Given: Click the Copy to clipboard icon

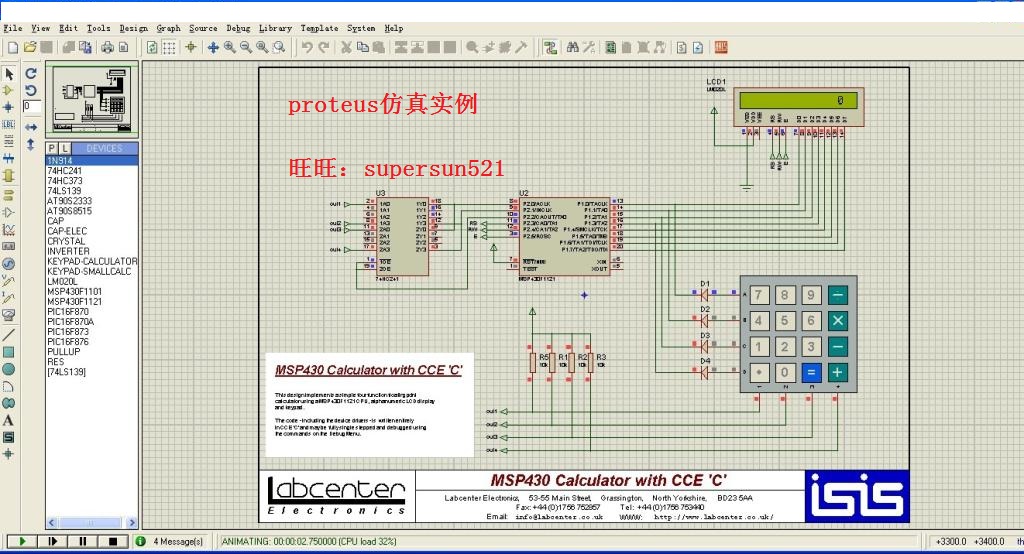Looking at the screenshot, I should pyautogui.click(x=362, y=47).
